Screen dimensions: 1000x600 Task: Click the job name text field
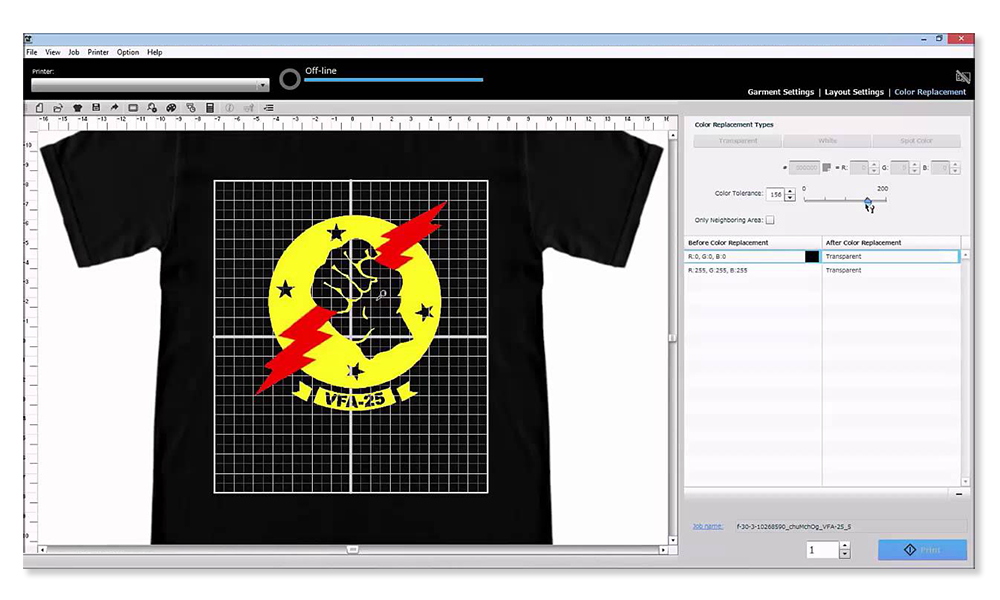[850, 527]
